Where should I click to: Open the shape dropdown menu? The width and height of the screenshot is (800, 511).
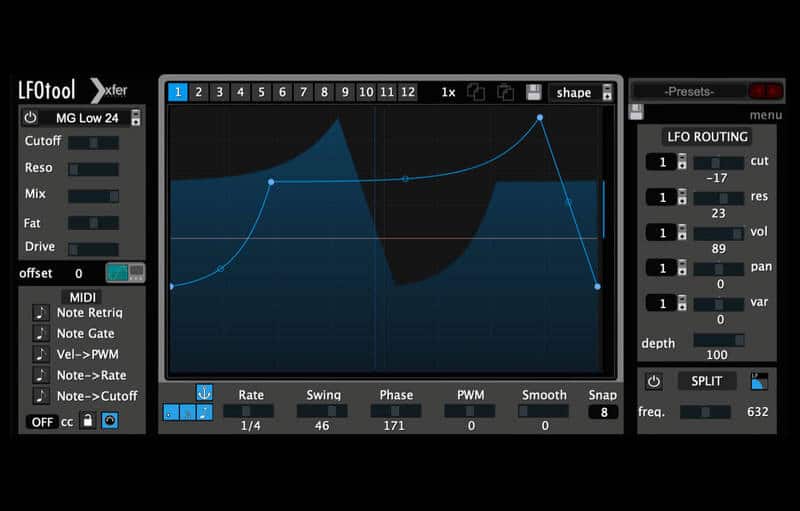581,92
